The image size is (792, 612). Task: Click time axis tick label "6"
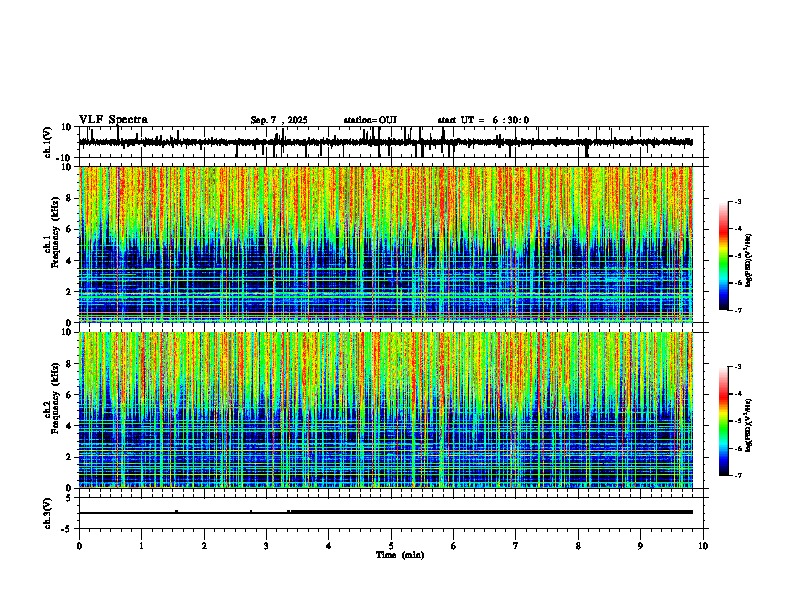pos(454,546)
